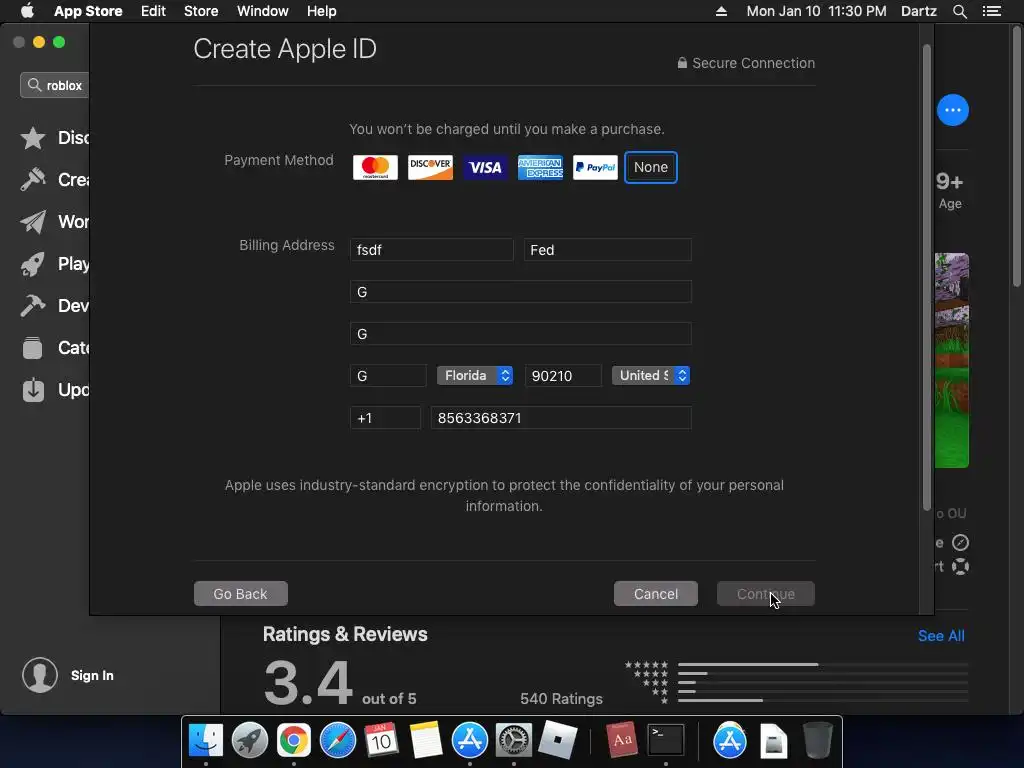Click the Spotlight search icon
1024x768 pixels.
click(959, 11)
